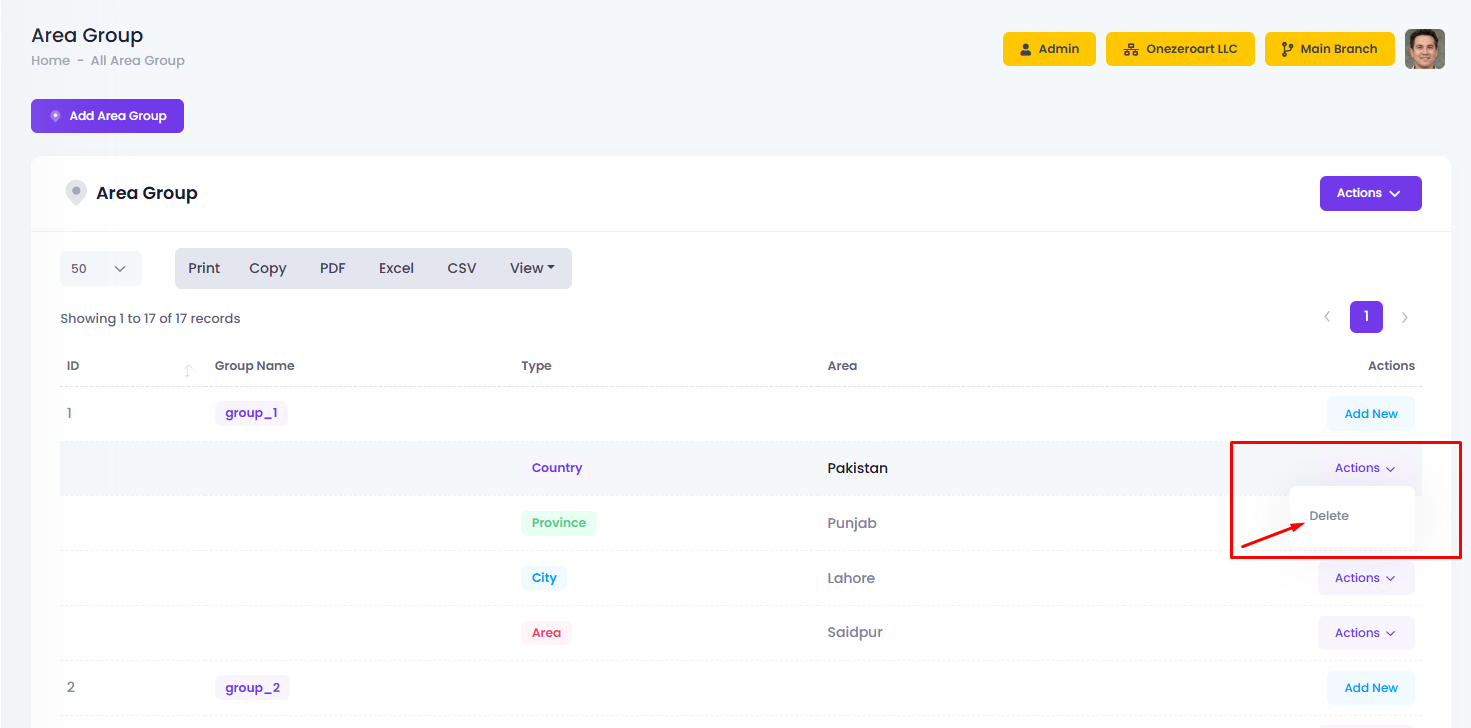Click the Admin user button
The width and height of the screenshot is (1471, 728).
pyautogui.click(x=1049, y=49)
